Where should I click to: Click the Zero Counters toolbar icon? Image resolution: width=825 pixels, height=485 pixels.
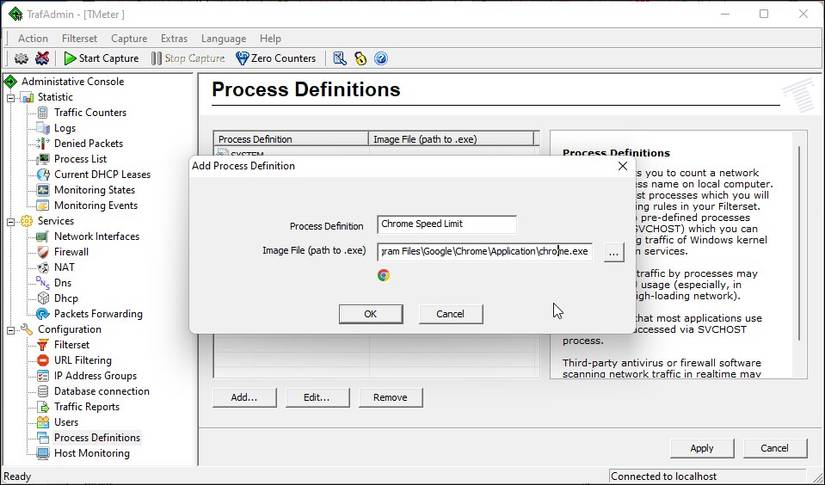[x=242, y=58]
